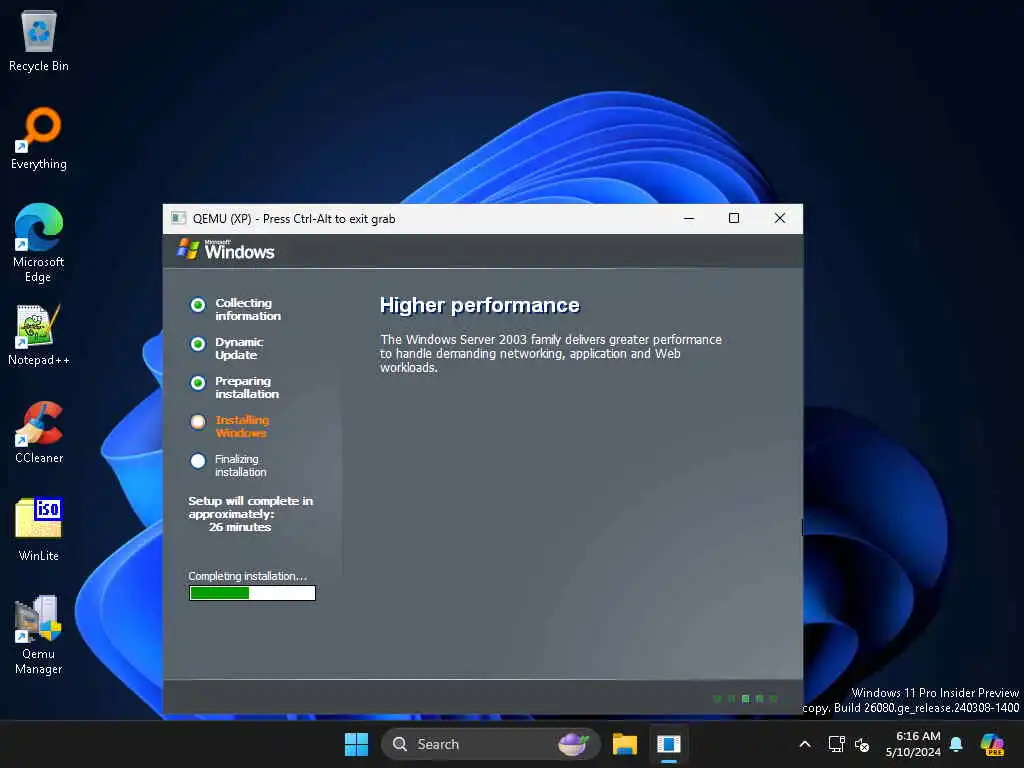Viewport: 1024px width, 768px height.
Task: Click the '26 minutes' remaining time text
Action: coord(240,527)
